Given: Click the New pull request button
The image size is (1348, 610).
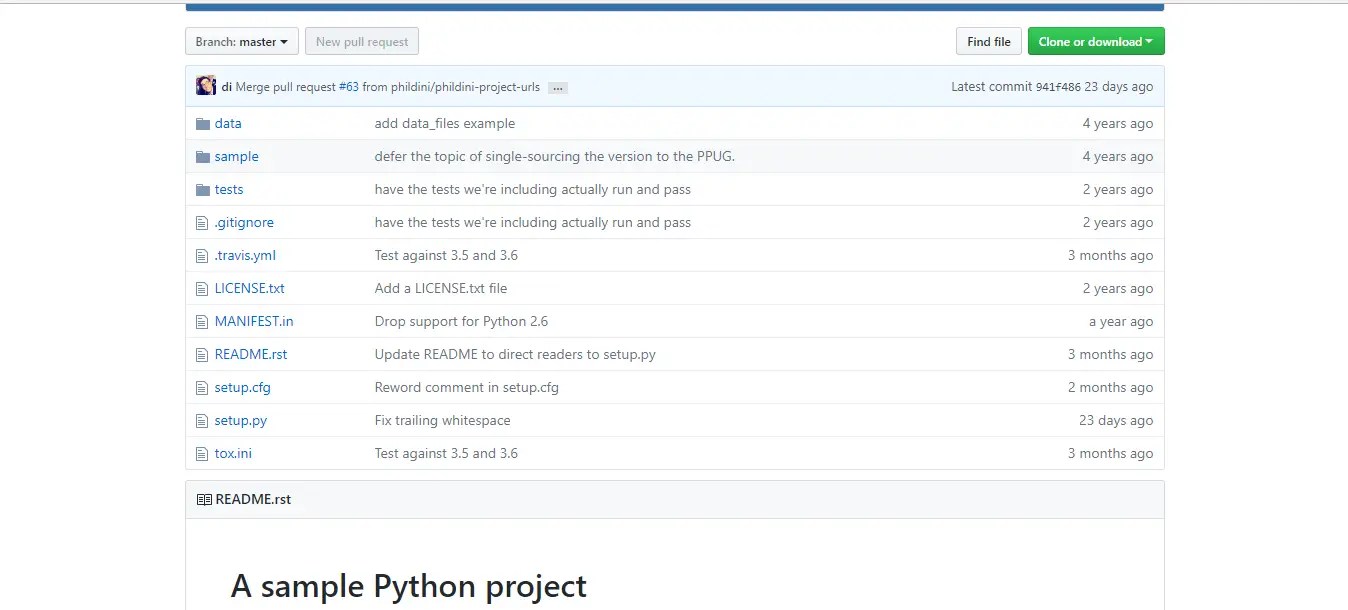Looking at the screenshot, I should pos(361,41).
